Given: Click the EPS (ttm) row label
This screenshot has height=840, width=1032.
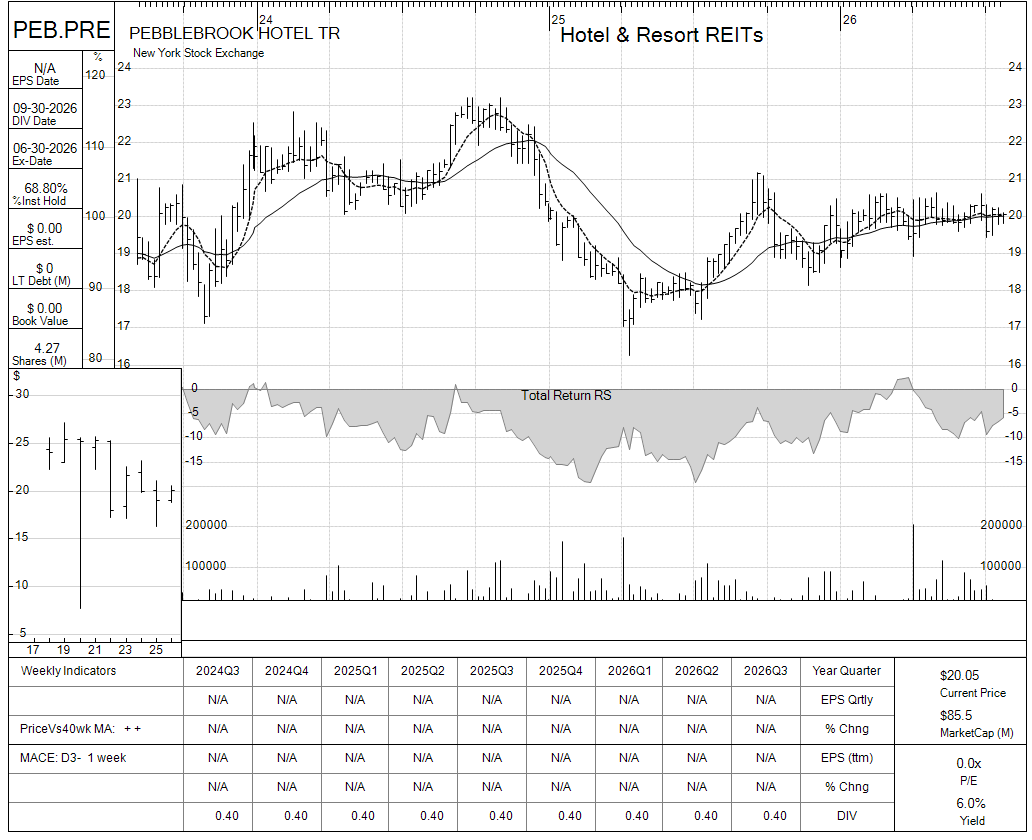Looking at the screenshot, I should click(x=846, y=758).
